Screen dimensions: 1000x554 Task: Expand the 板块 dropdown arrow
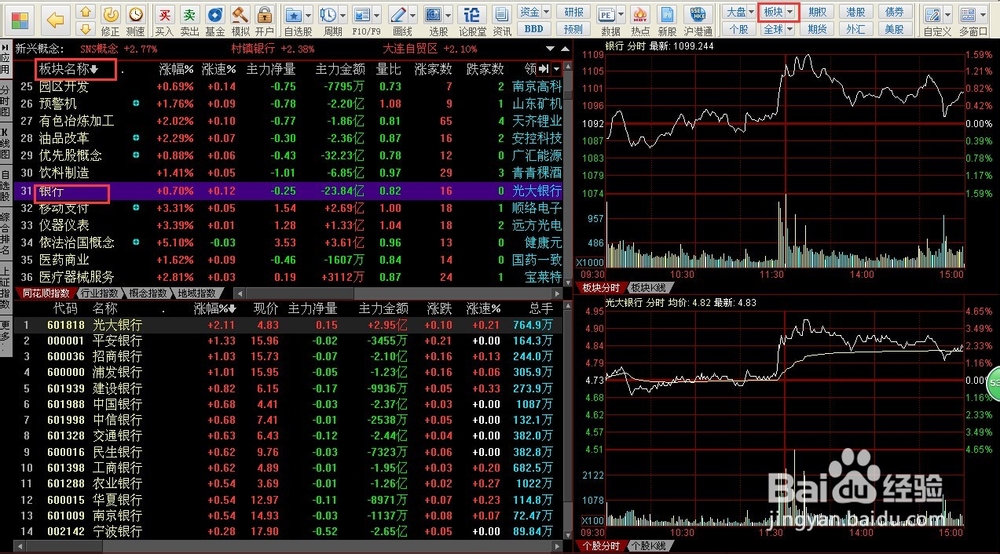point(791,11)
